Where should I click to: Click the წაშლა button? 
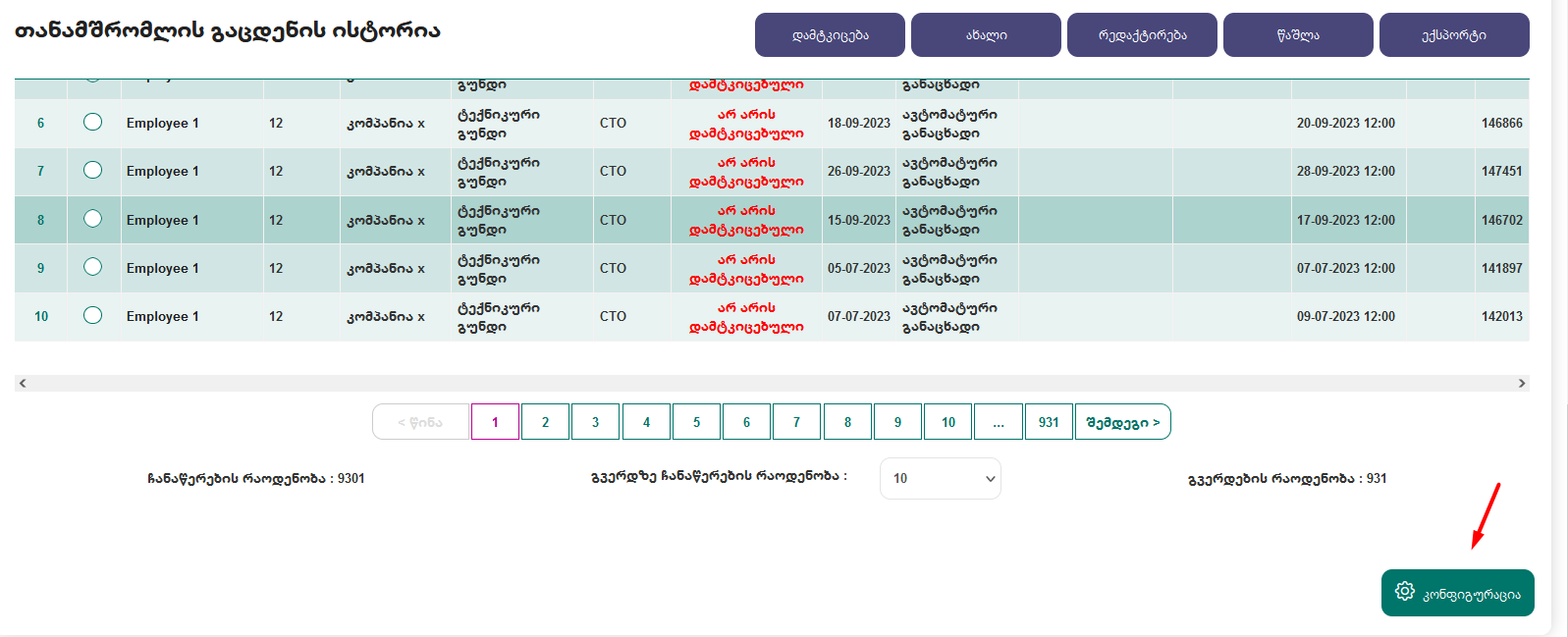coord(1298,35)
